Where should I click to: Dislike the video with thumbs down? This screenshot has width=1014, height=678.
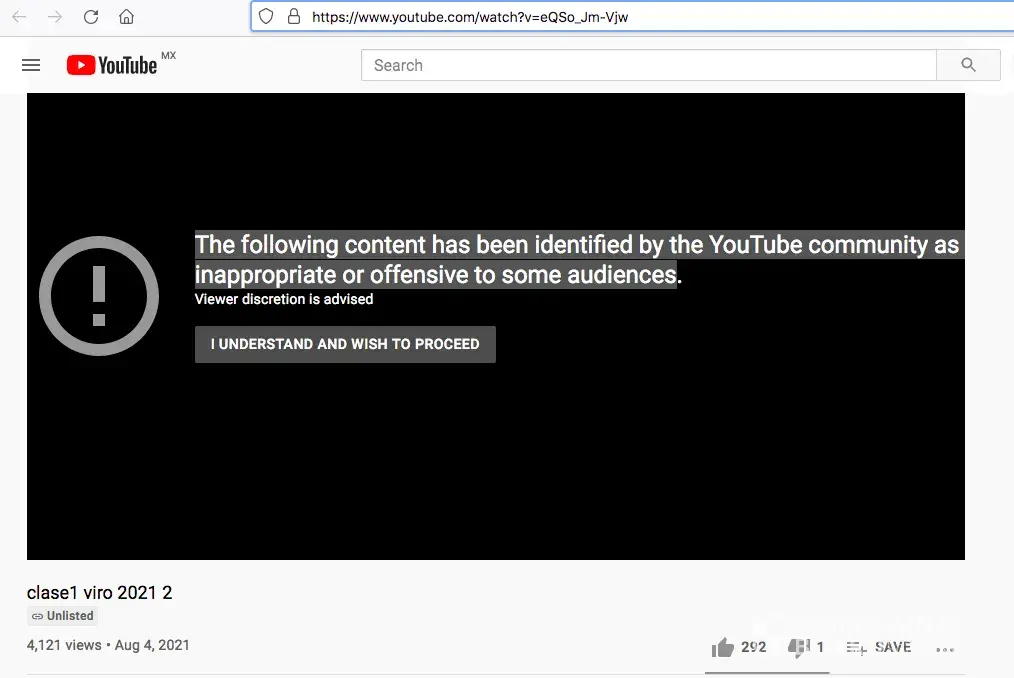(799, 647)
